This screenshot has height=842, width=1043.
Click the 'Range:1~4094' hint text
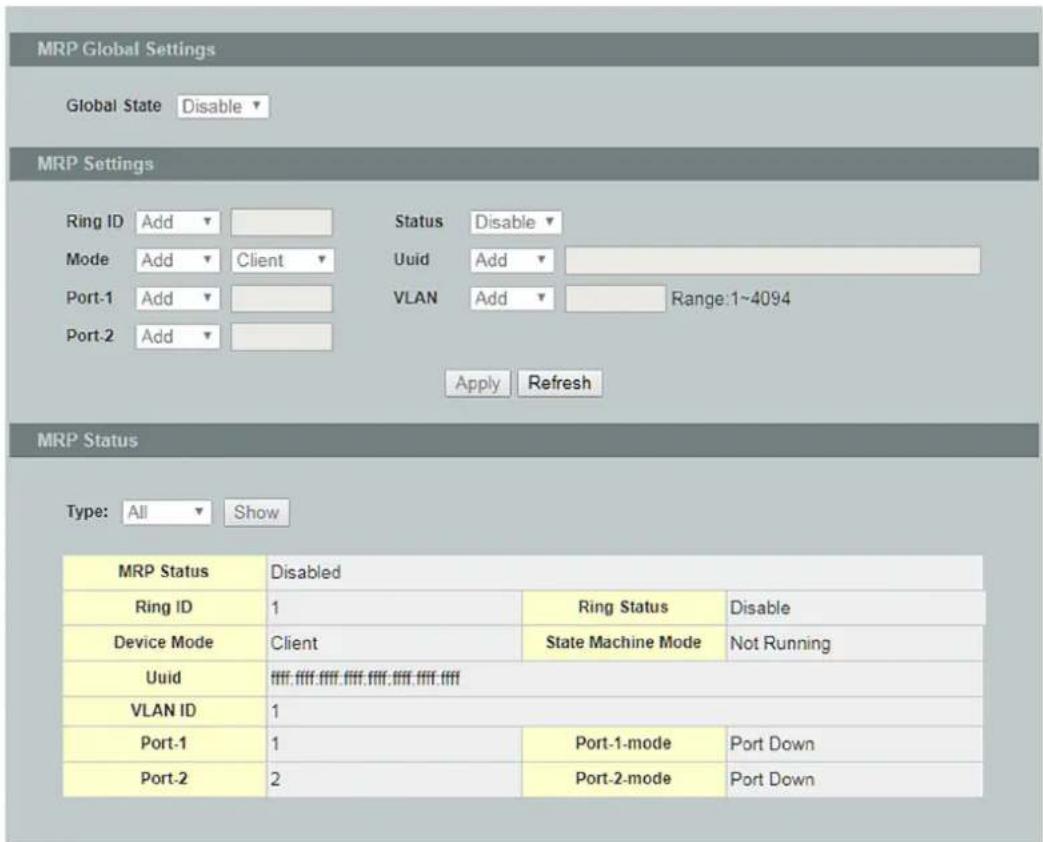pyautogui.click(x=730, y=299)
